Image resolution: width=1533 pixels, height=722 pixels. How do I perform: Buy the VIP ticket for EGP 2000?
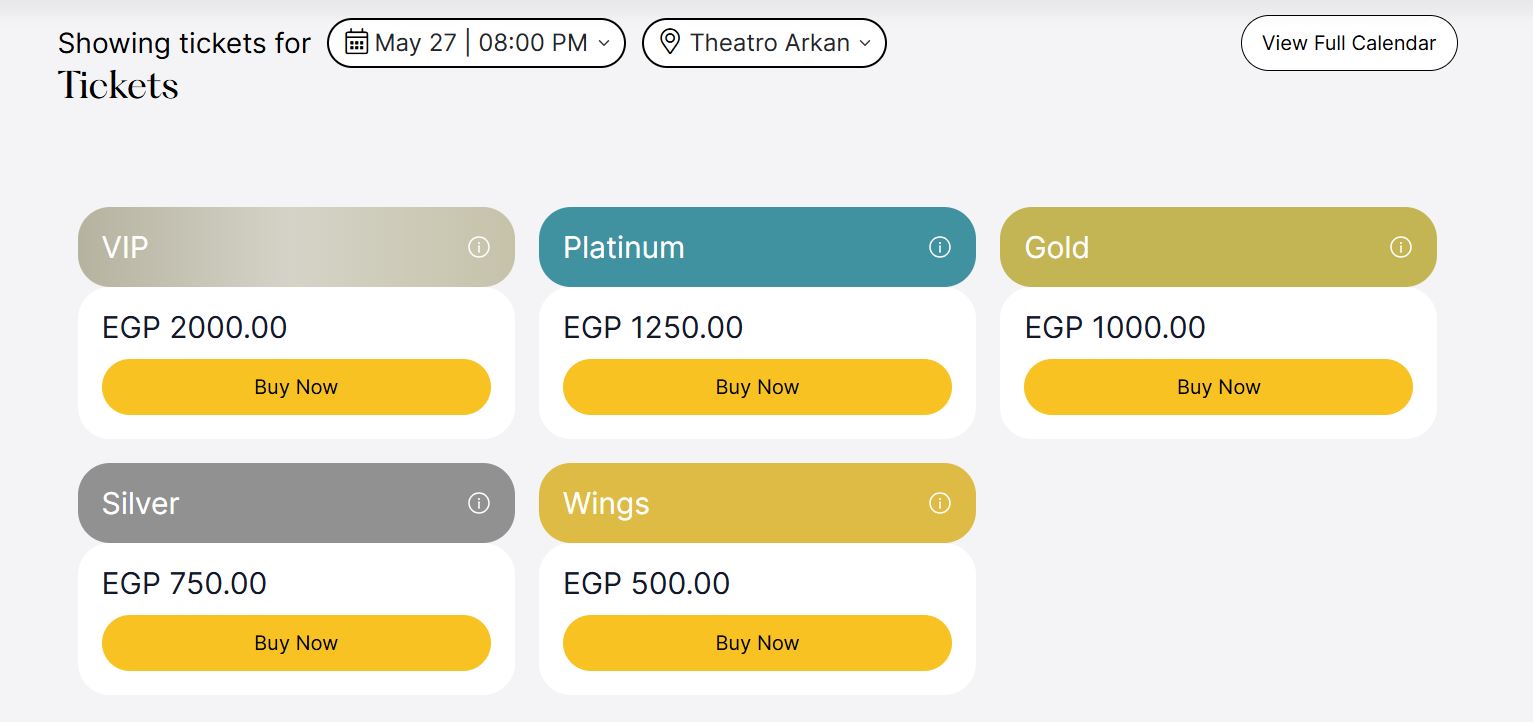click(x=296, y=387)
